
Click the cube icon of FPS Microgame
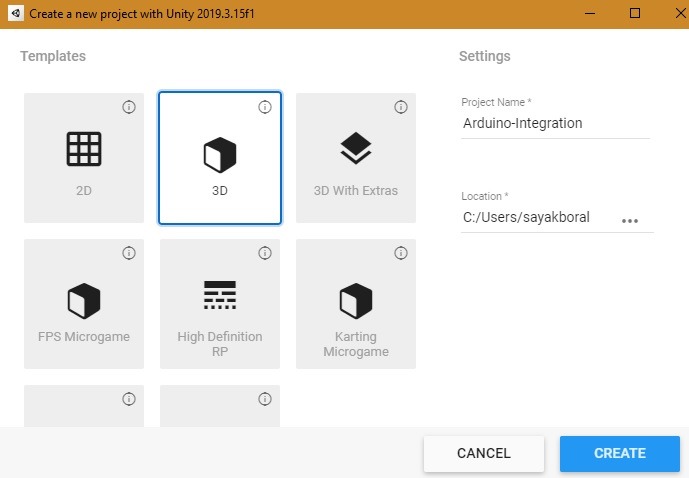[84, 301]
